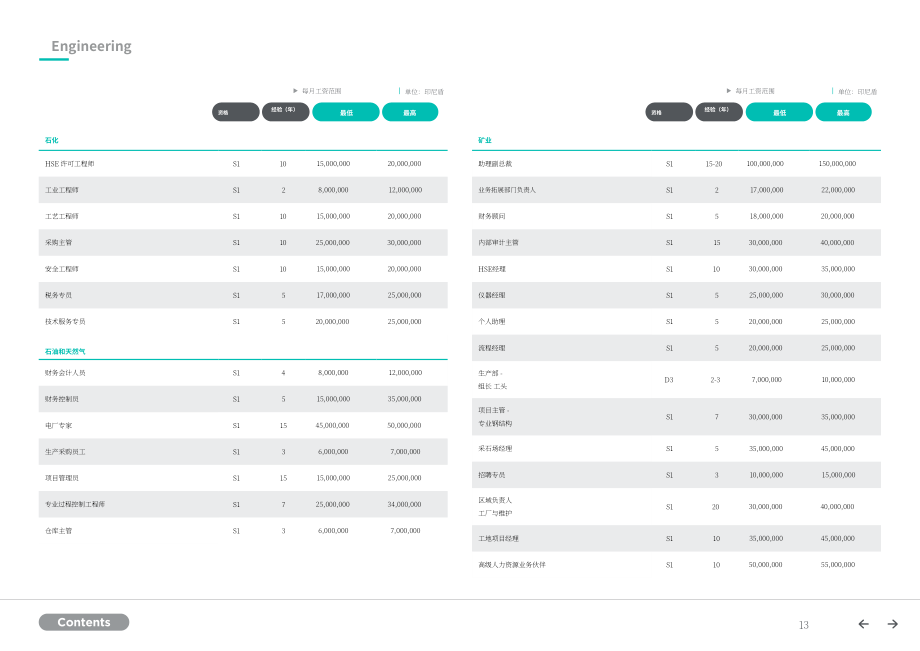The height and width of the screenshot is (651, 920).
Task: Select the HSE经理 row in 矿业 table
Action: (x=676, y=269)
